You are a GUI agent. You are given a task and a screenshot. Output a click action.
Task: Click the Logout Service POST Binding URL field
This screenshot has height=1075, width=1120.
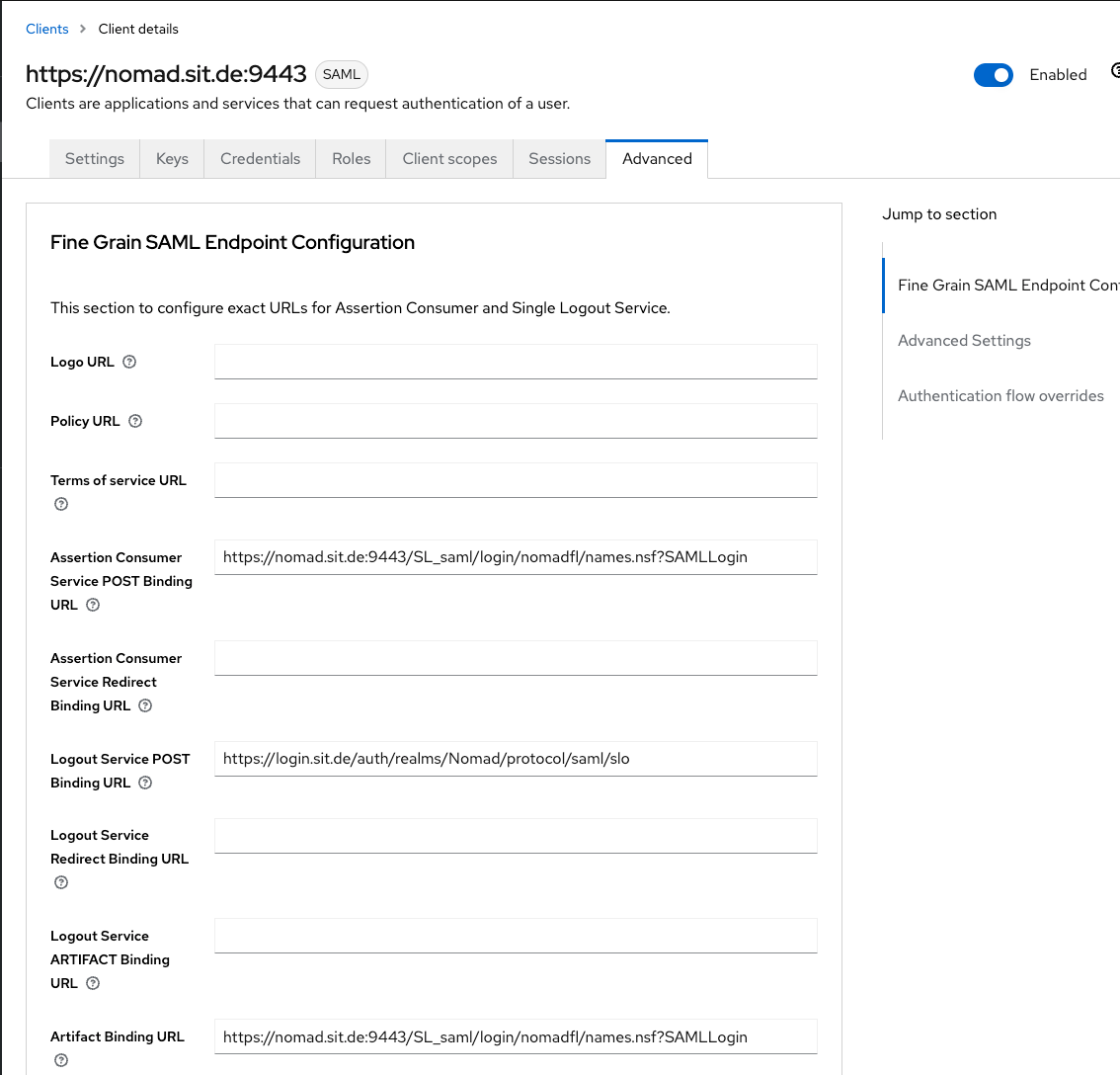point(516,759)
